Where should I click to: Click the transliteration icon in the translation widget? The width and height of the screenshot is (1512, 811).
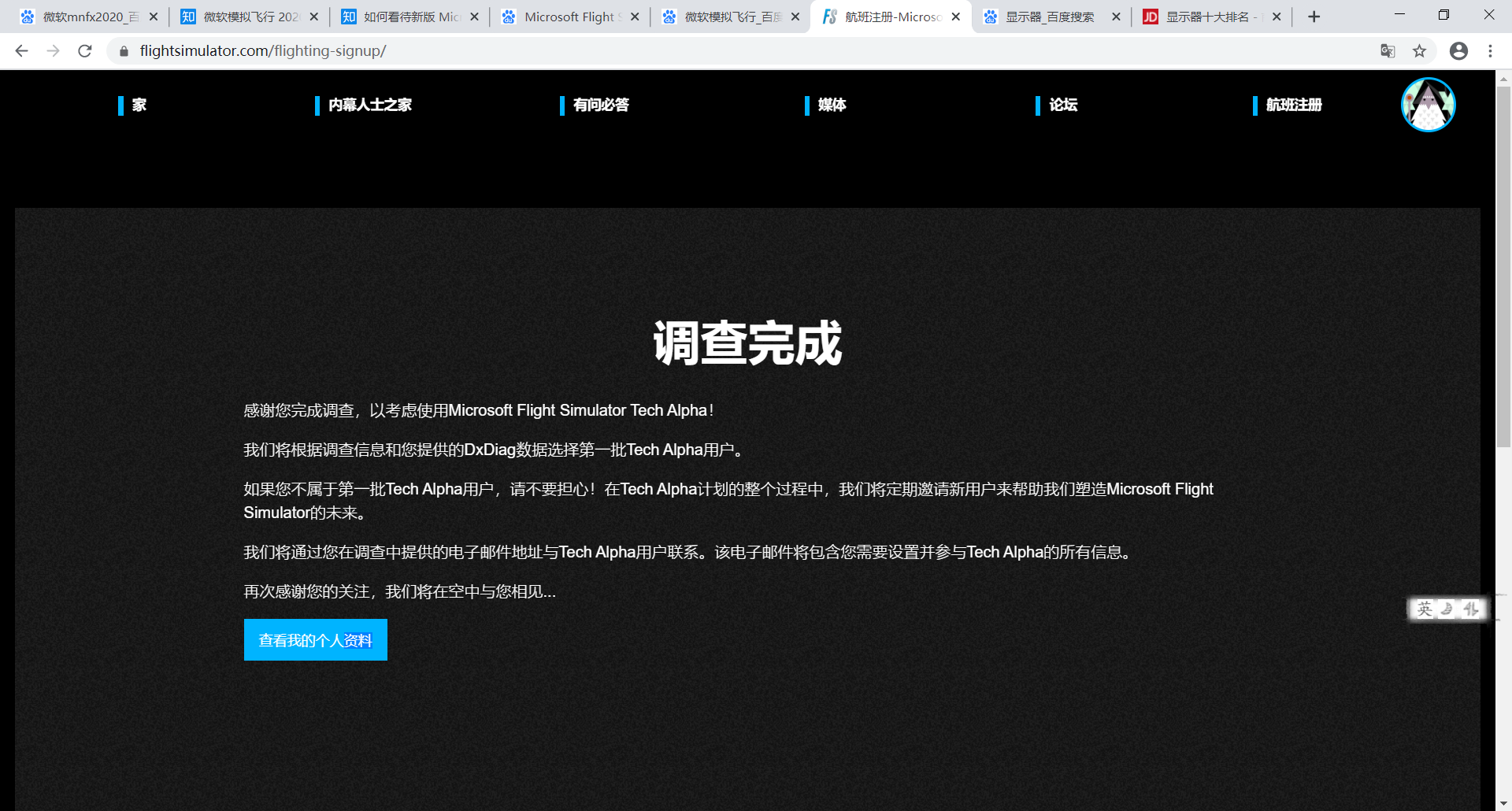(x=1471, y=609)
